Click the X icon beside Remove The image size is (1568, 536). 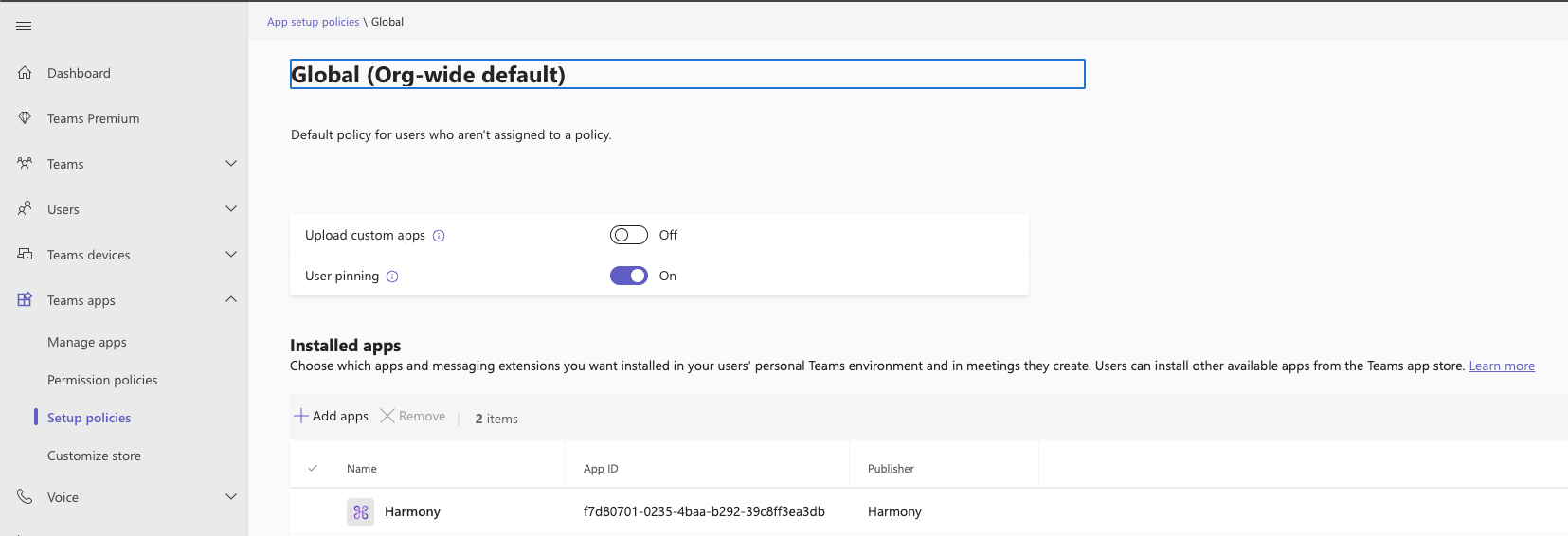(387, 416)
